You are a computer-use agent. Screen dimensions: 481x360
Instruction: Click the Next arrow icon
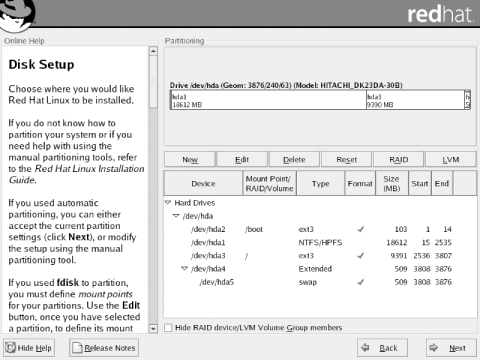pos(434,348)
